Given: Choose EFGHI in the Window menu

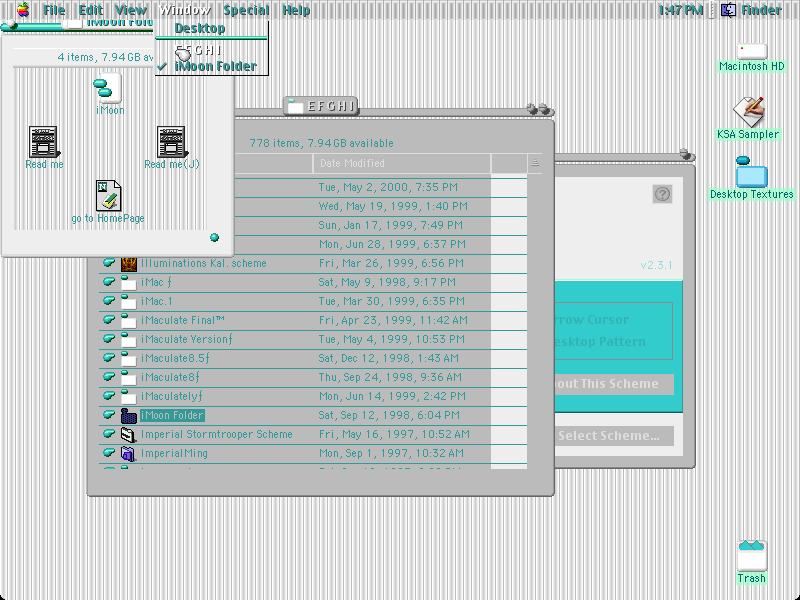Looking at the screenshot, I should [x=211, y=51].
